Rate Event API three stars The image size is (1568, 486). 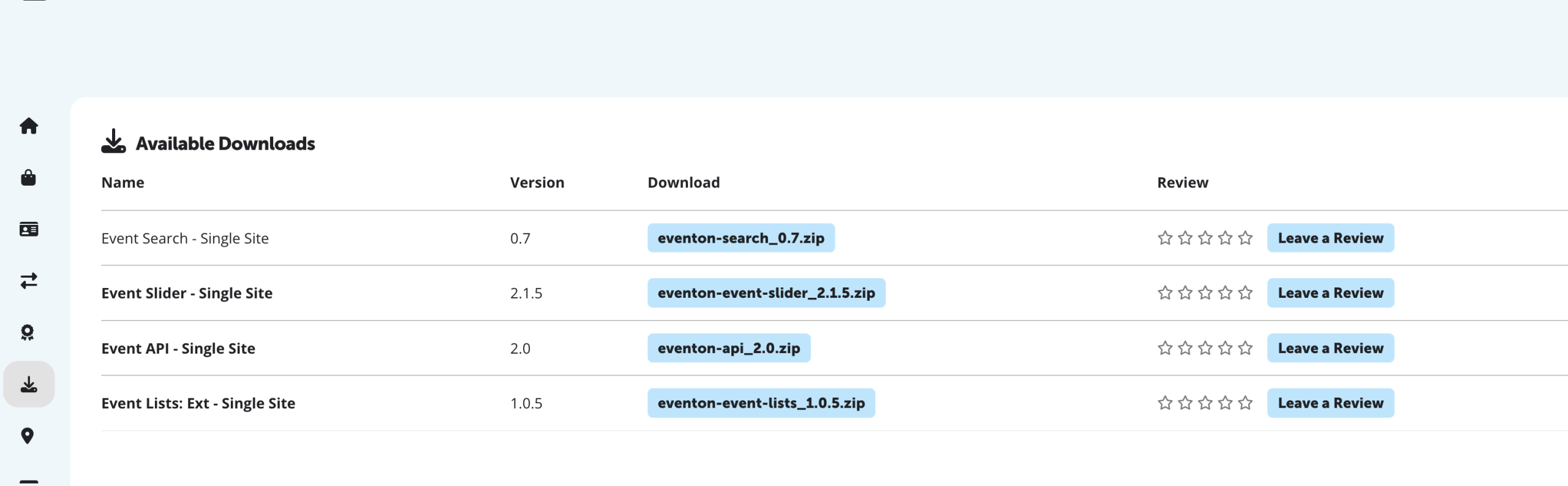(x=1205, y=348)
